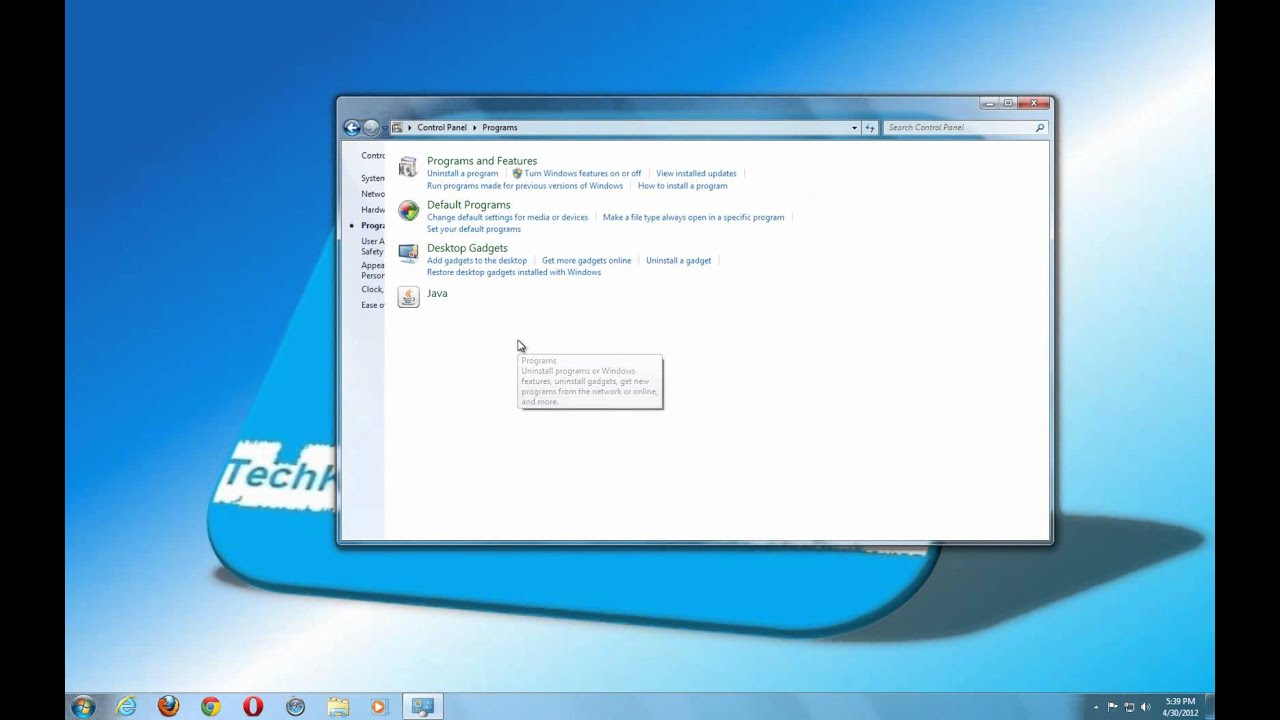Open the Java control panel link
Image resolution: width=1280 pixels, height=720 pixels.
pyautogui.click(x=437, y=293)
